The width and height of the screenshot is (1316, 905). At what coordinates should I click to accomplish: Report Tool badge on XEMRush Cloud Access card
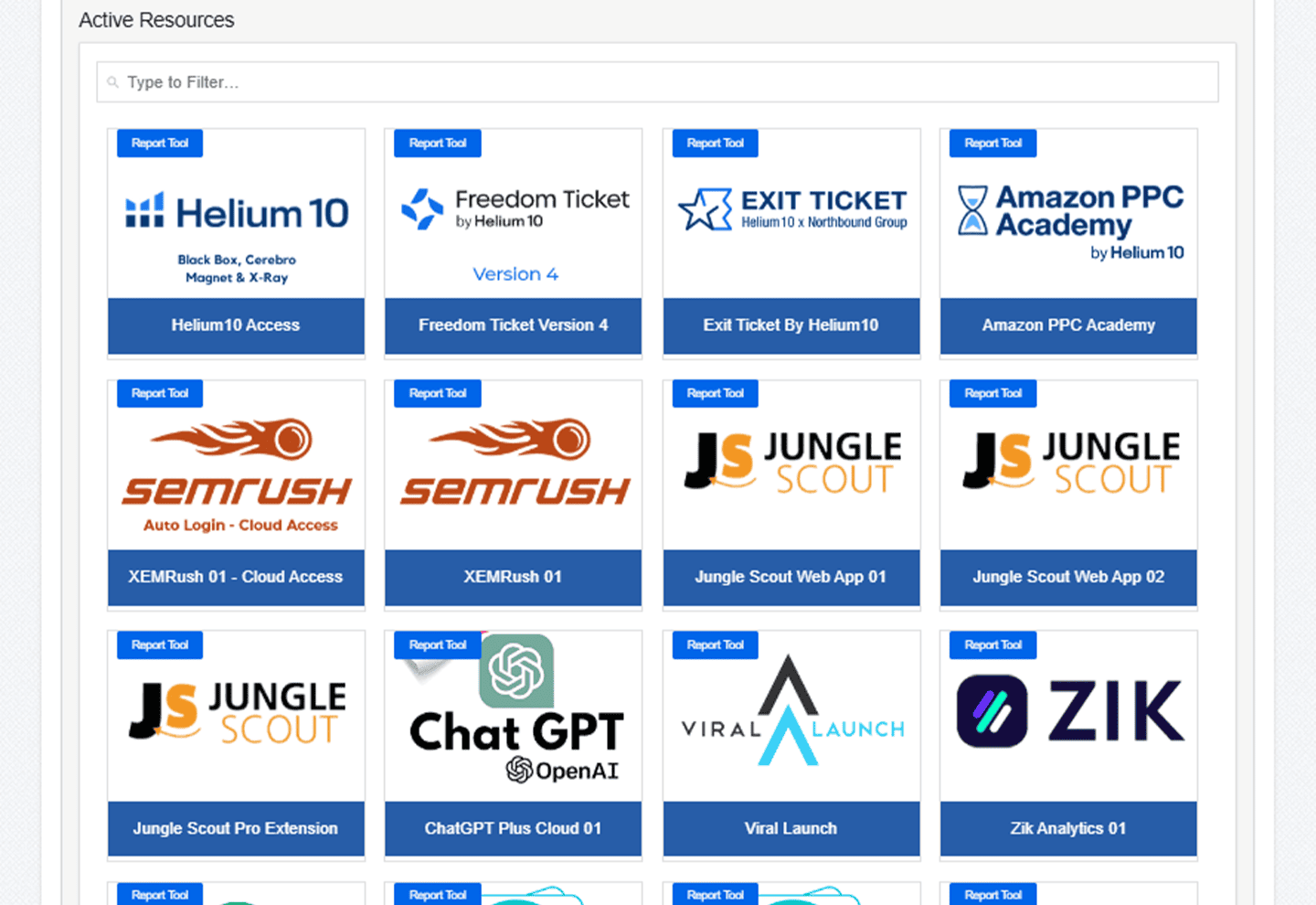coord(160,394)
